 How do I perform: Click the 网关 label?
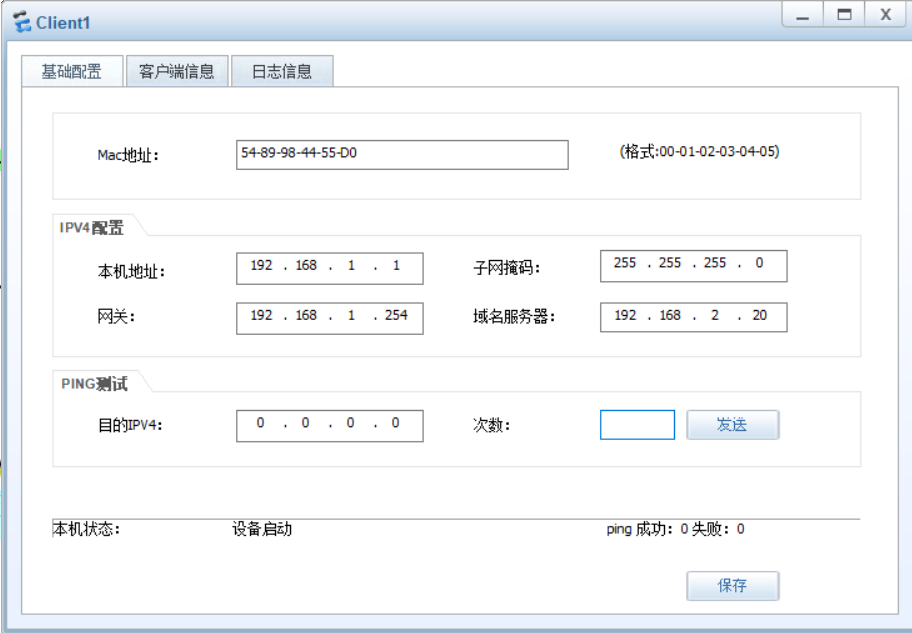click(116, 316)
